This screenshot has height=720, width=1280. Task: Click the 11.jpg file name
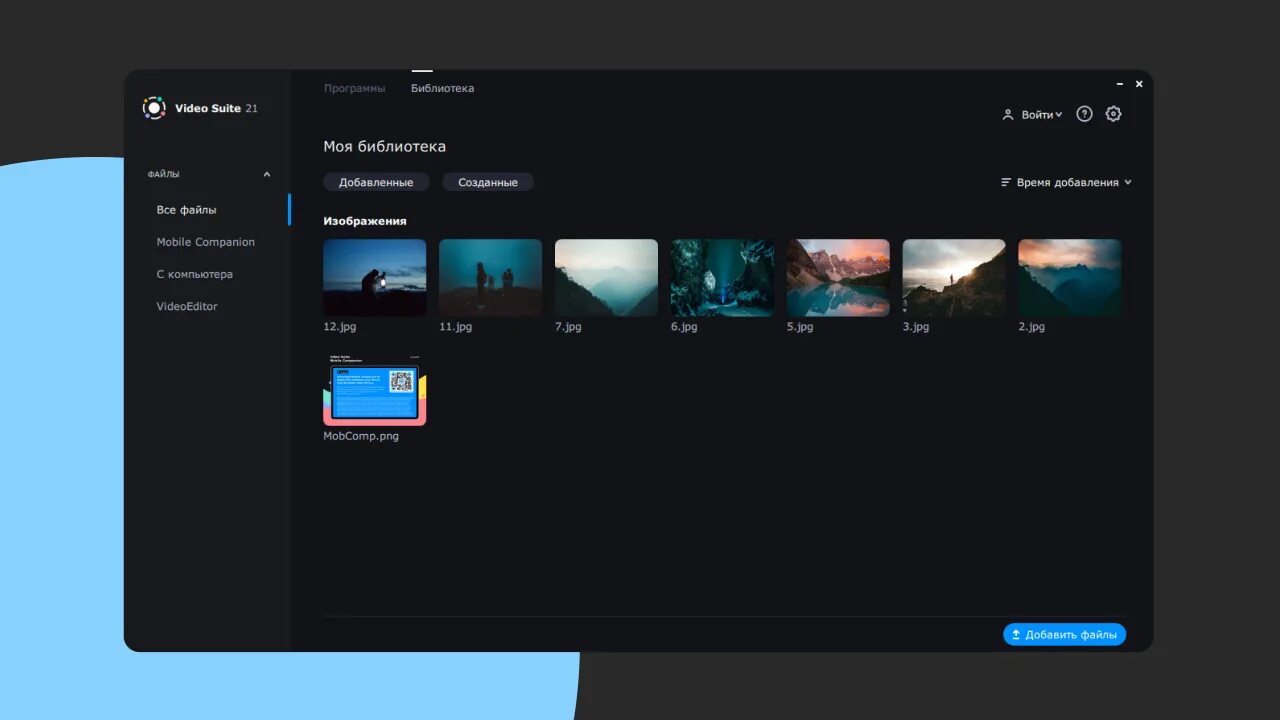point(456,327)
